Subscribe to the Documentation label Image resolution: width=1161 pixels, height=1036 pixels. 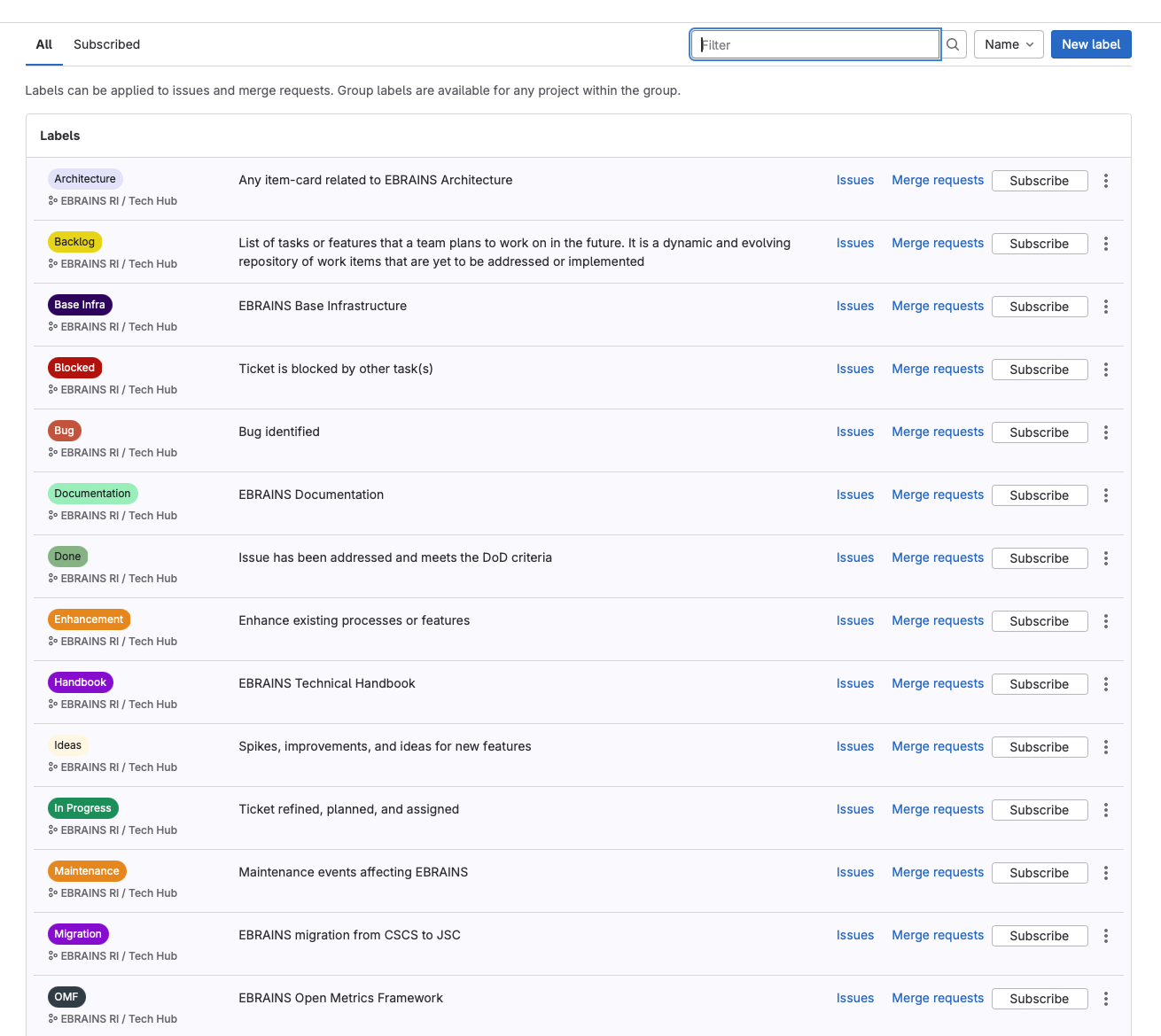tap(1039, 495)
